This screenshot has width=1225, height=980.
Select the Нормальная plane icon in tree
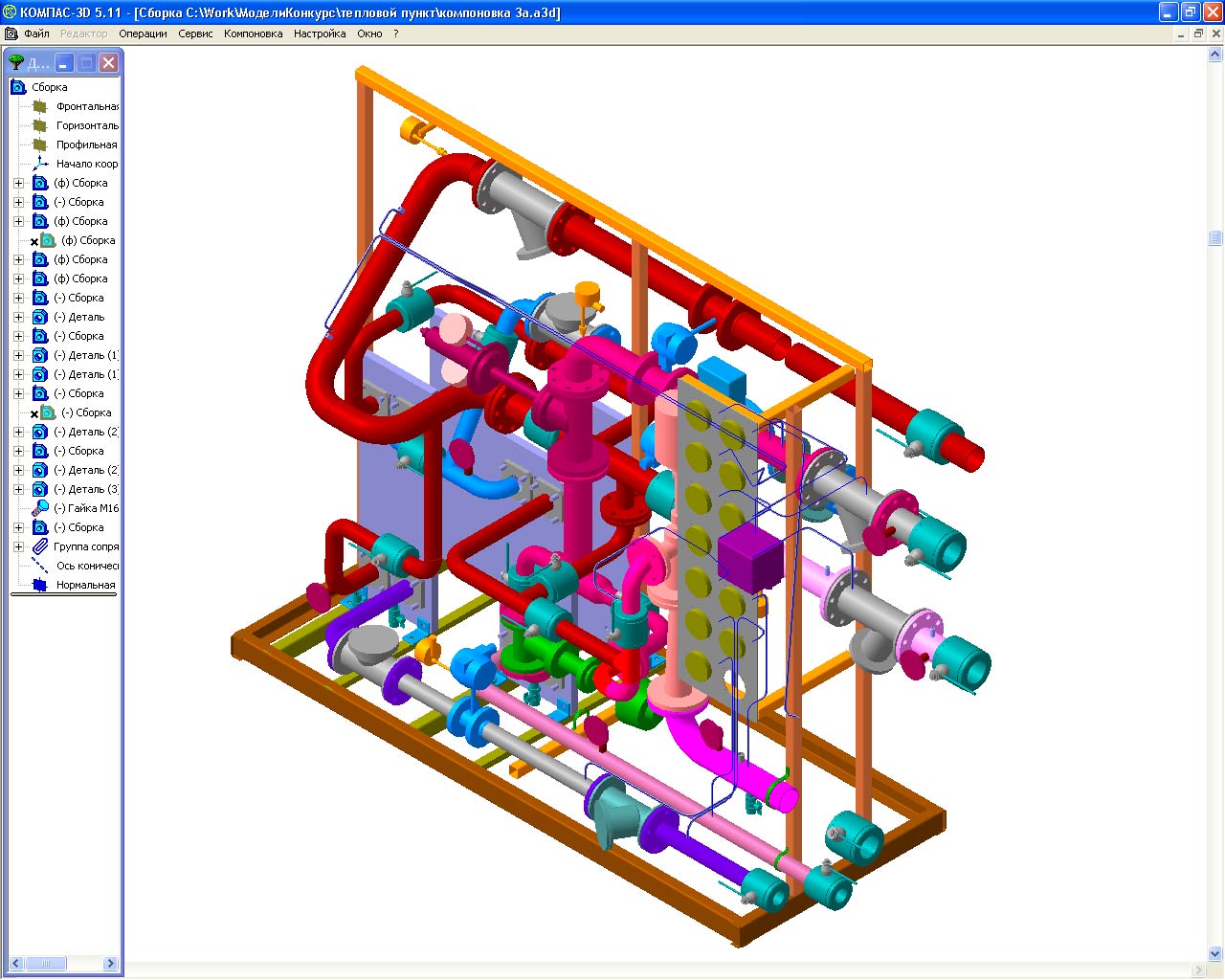[x=40, y=585]
